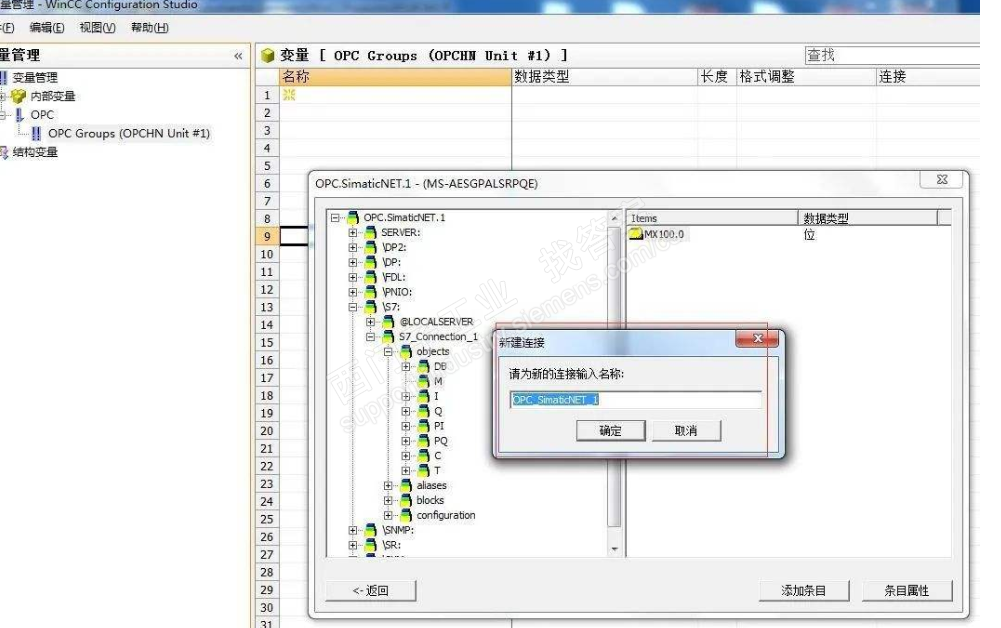Select the 结构变量 tree item
This screenshot has height=628, width=1001.
tap(35, 152)
